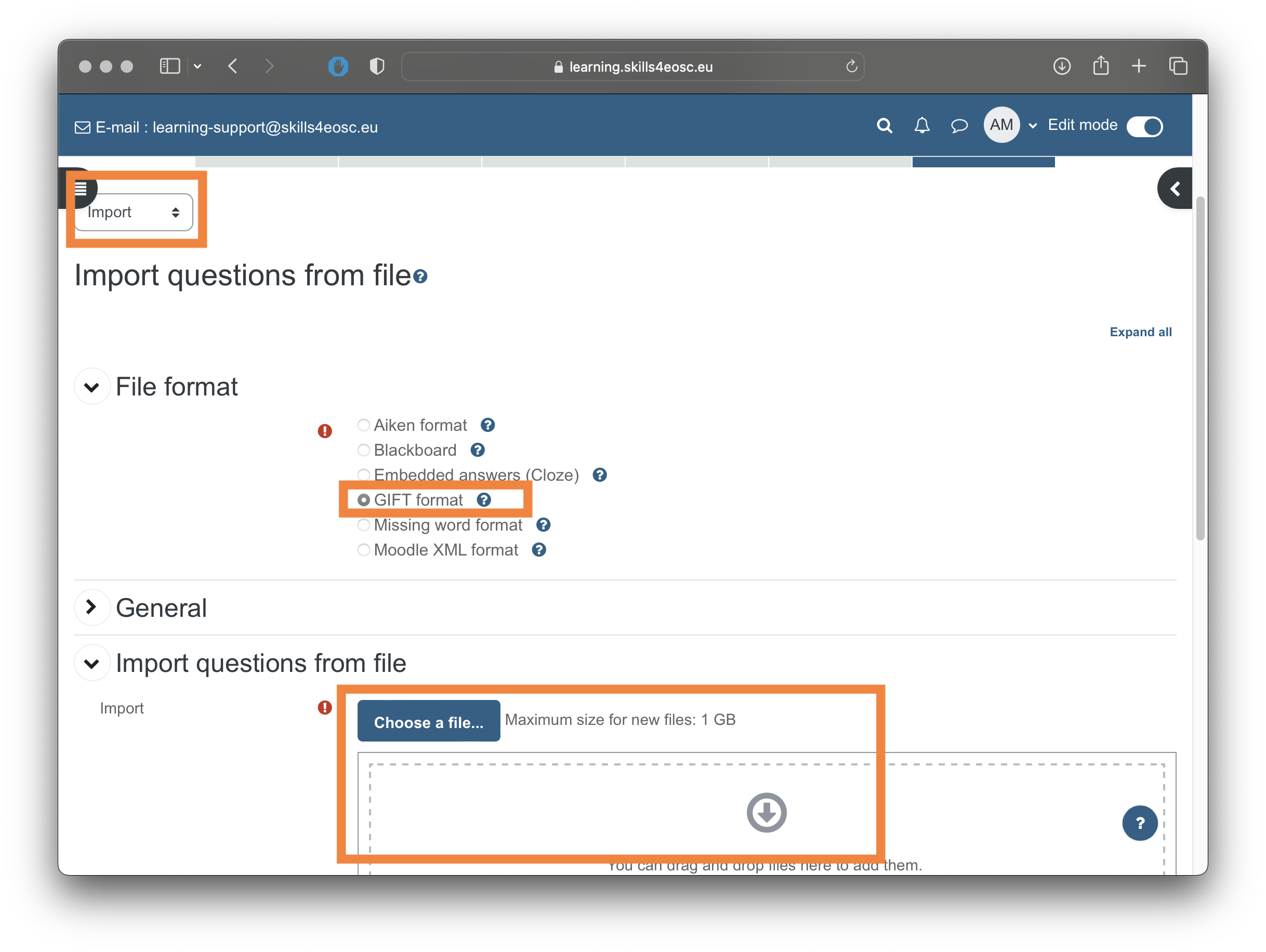Click the Choose a file... button
This screenshot has width=1266, height=952.
[429, 721]
